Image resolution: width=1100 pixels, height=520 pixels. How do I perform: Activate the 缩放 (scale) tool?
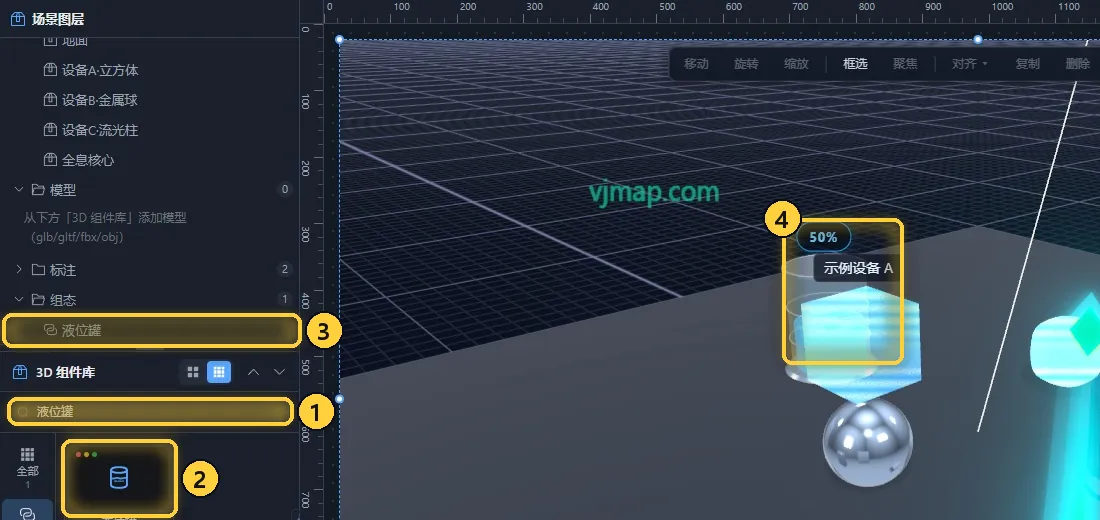796,64
